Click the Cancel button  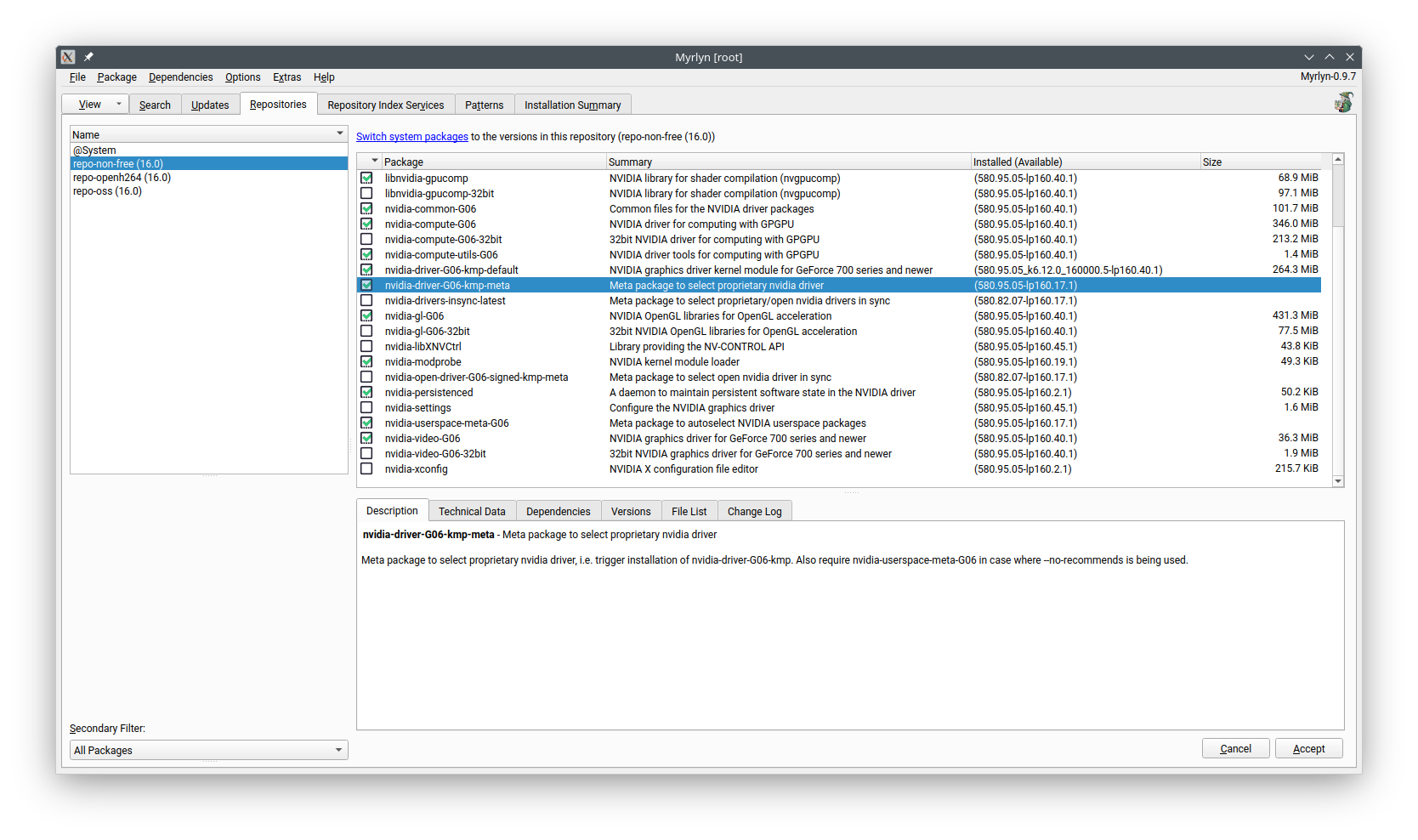coord(1236,748)
